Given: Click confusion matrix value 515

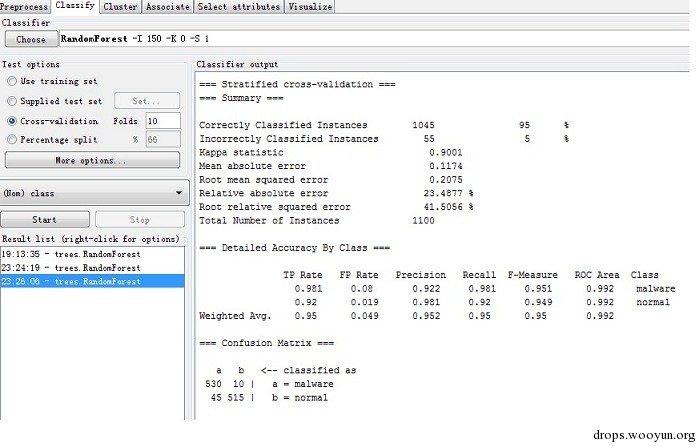Looking at the screenshot, I should click(235, 398).
